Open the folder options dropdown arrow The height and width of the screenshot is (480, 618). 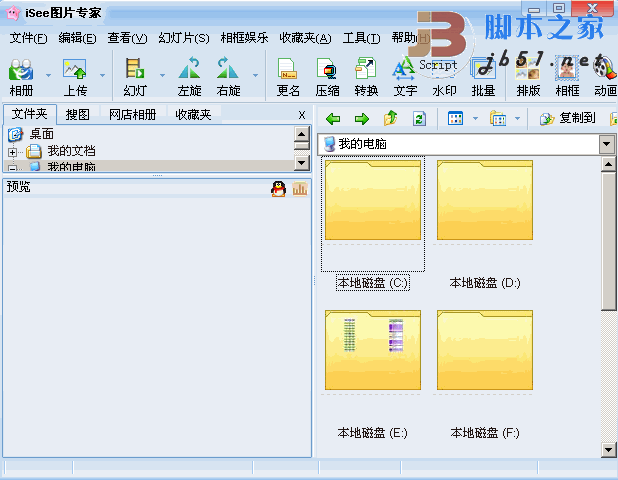(x=517, y=118)
